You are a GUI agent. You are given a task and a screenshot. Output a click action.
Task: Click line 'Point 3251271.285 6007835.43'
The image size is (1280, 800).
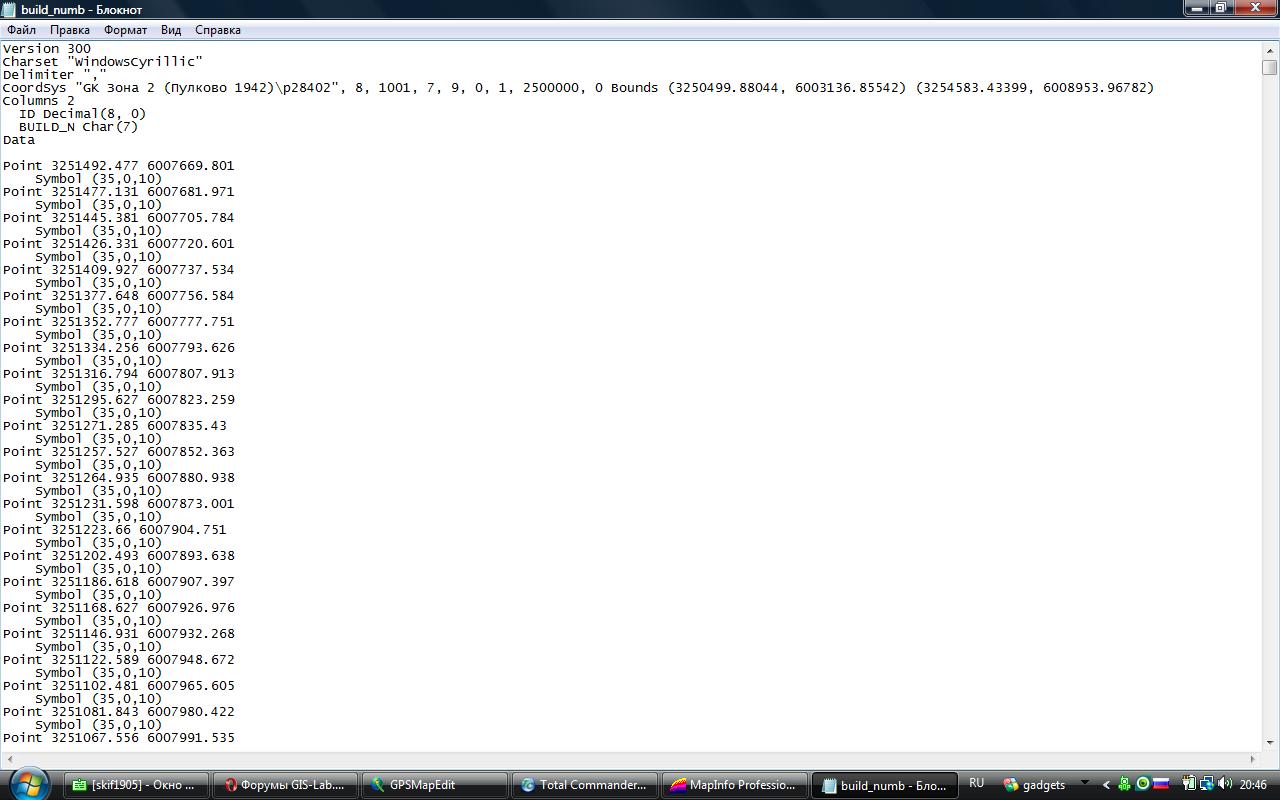pyautogui.click(x=115, y=425)
